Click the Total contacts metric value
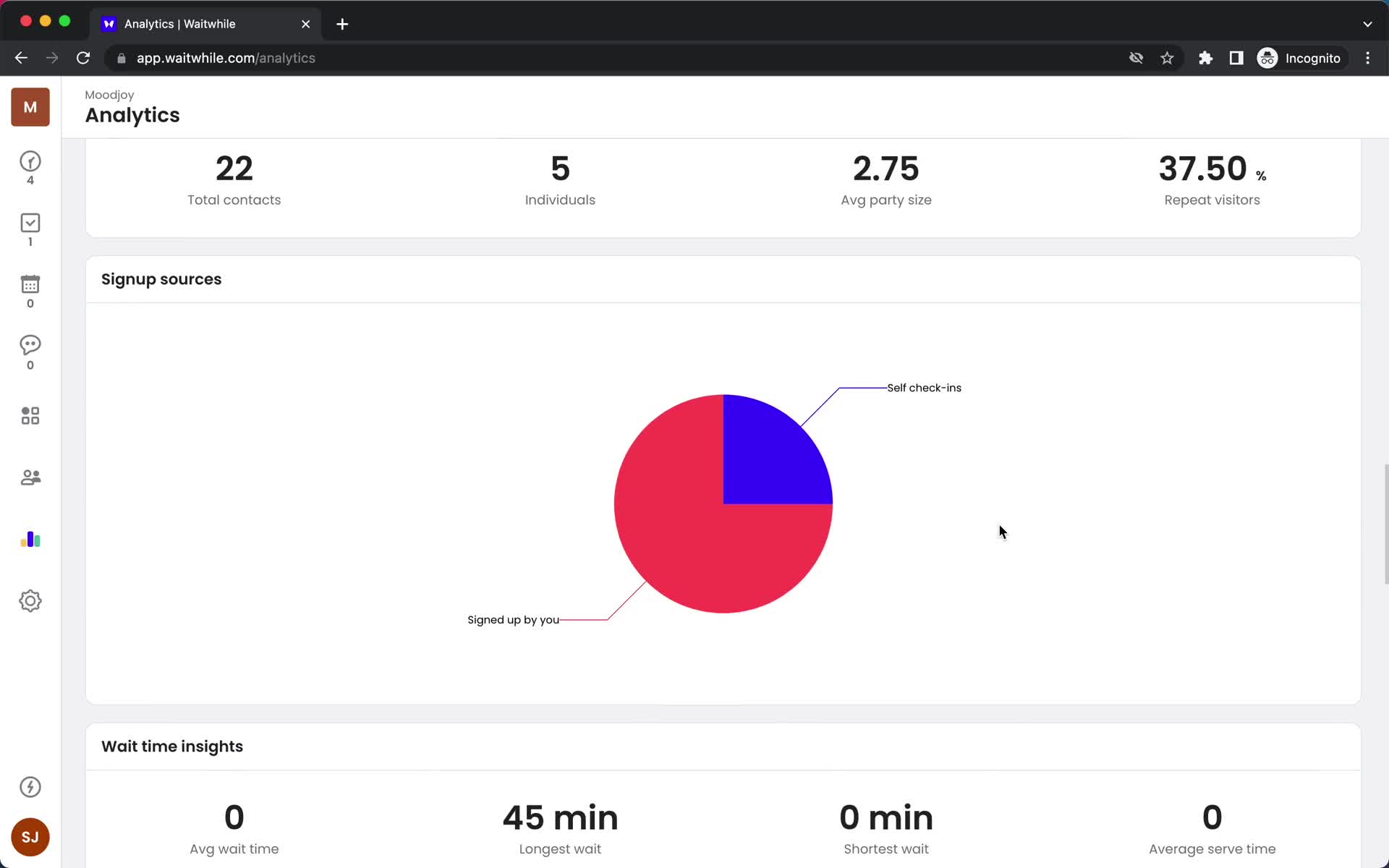Viewport: 1389px width, 868px height. point(233,168)
